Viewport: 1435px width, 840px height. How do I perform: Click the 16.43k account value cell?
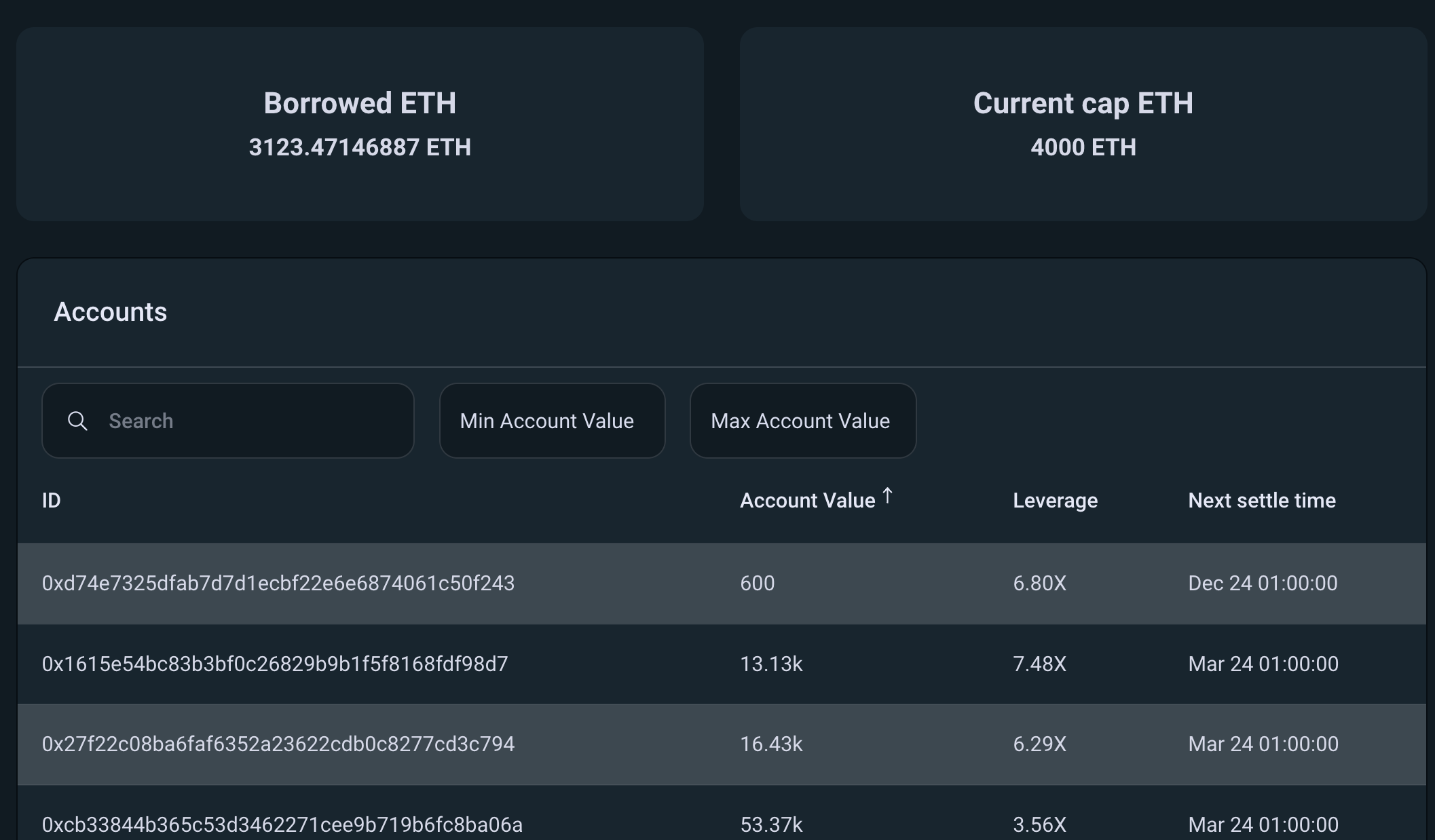pos(771,744)
